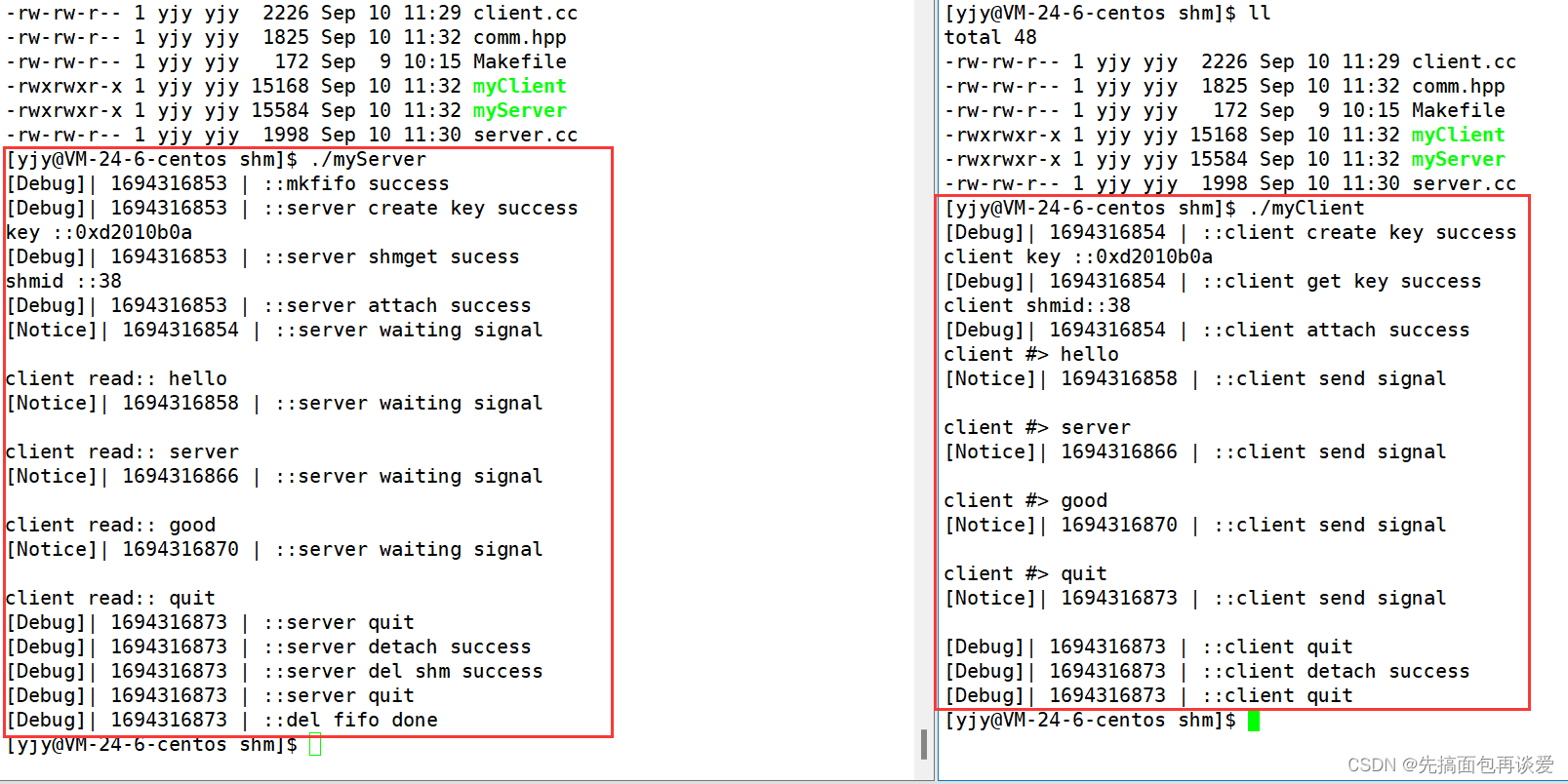Click the 'client #> good' line
Viewport: 1568px width, 784px height.
[x=1025, y=501]
